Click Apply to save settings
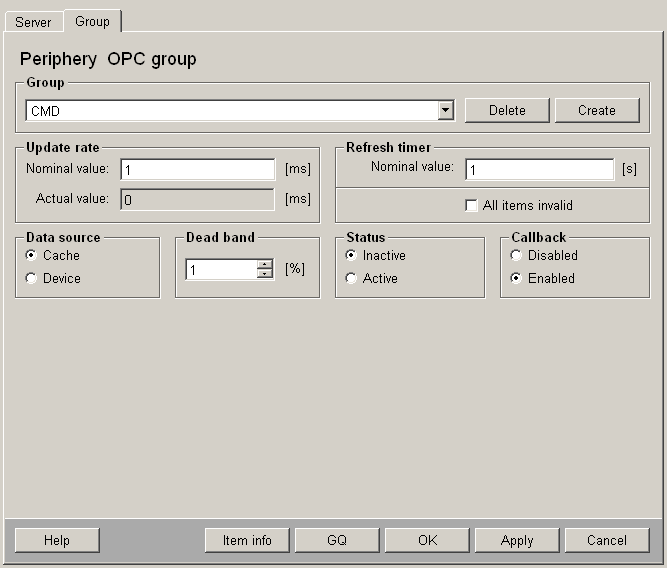 point(517,540)
